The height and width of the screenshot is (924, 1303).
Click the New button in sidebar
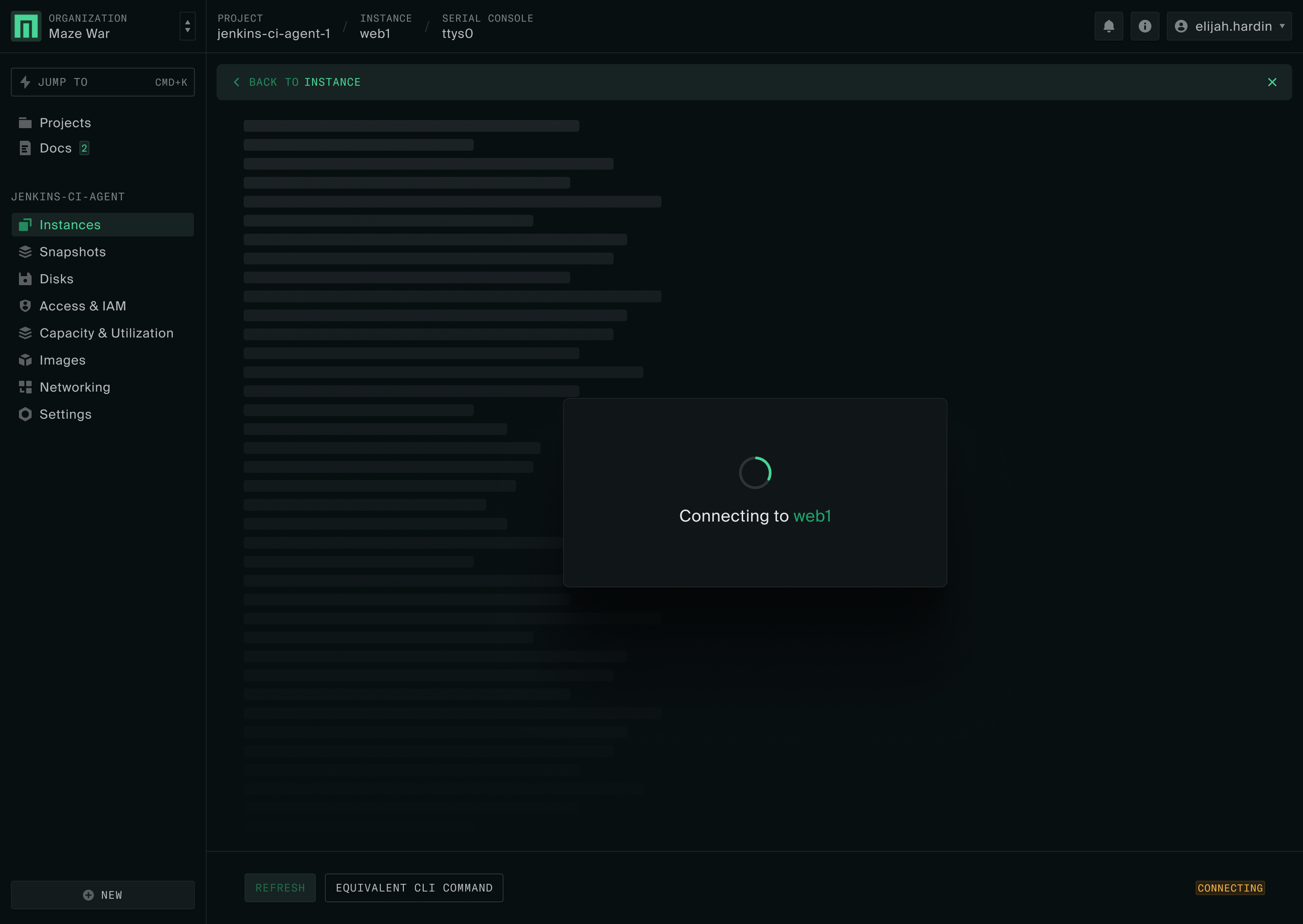(x=102, y=895)
